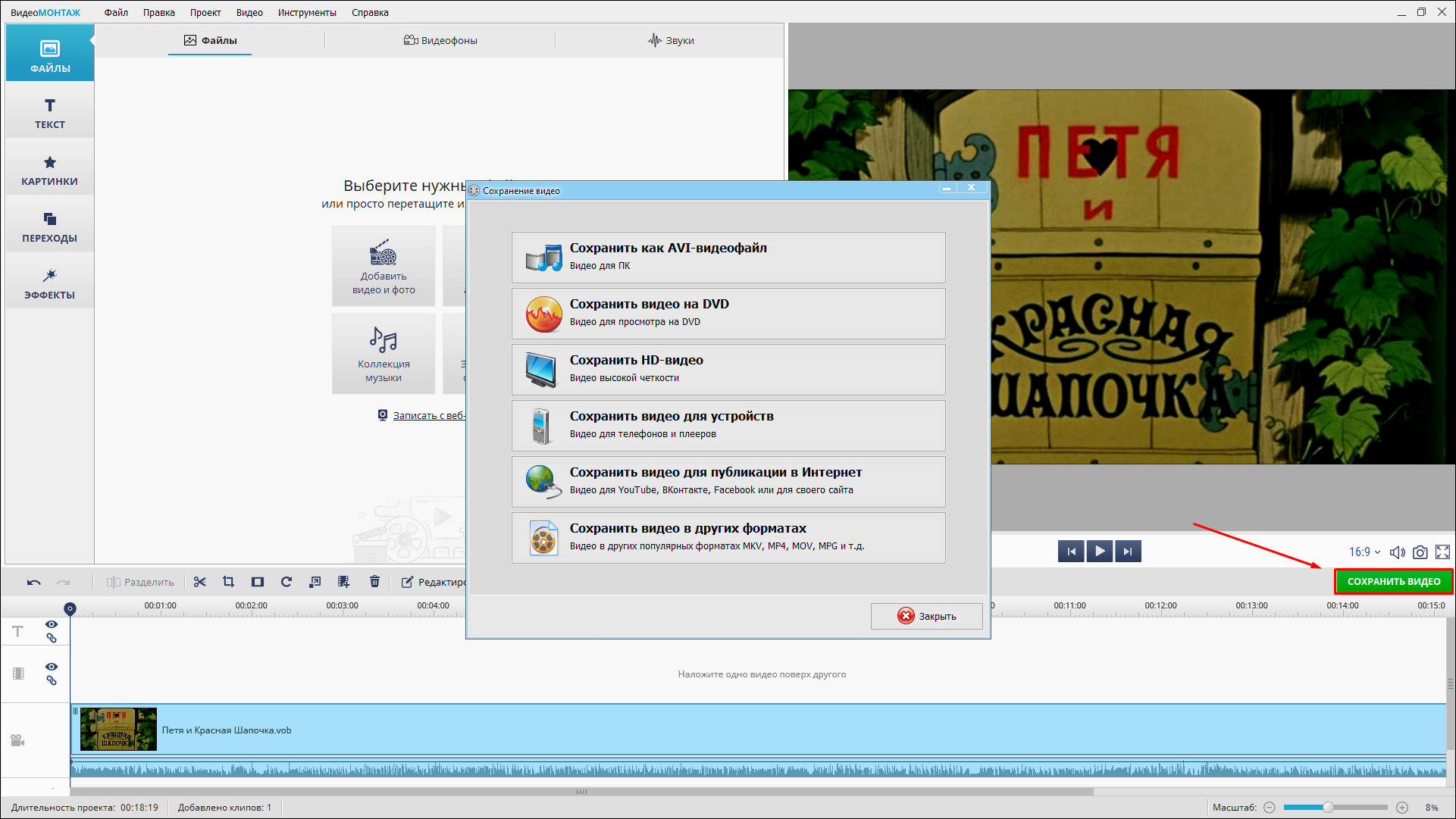The height and width of the screenshot is (819, 1456).
Task: Play the video preview
Action: pos(1100,551)
